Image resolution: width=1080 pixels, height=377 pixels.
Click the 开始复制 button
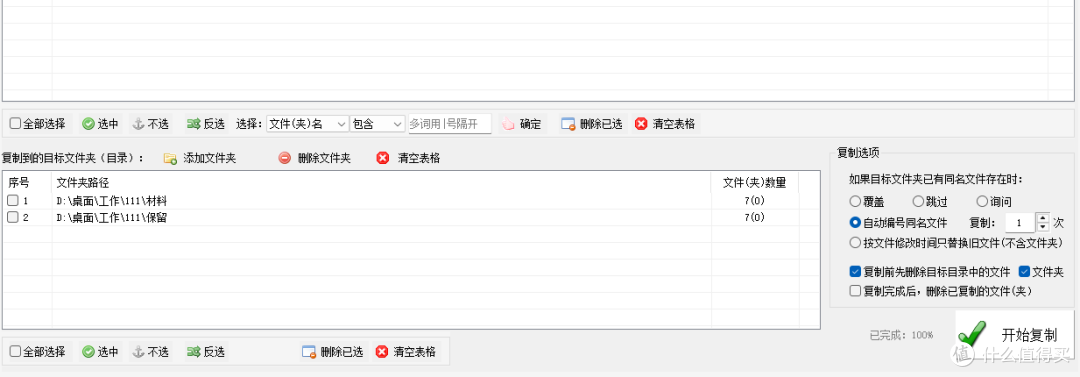pyautogui.click(x=1015, y=336)
